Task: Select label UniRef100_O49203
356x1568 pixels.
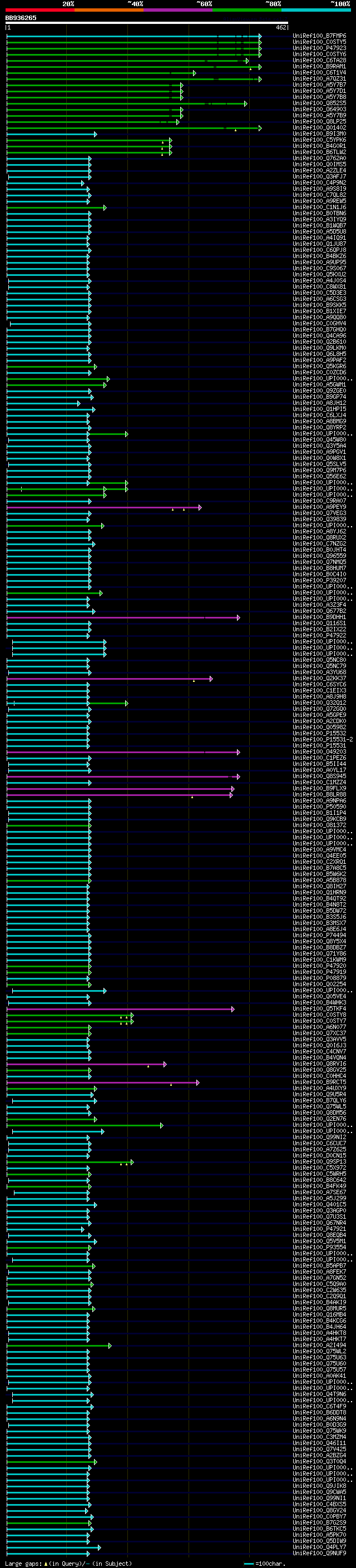Action: 319,753
